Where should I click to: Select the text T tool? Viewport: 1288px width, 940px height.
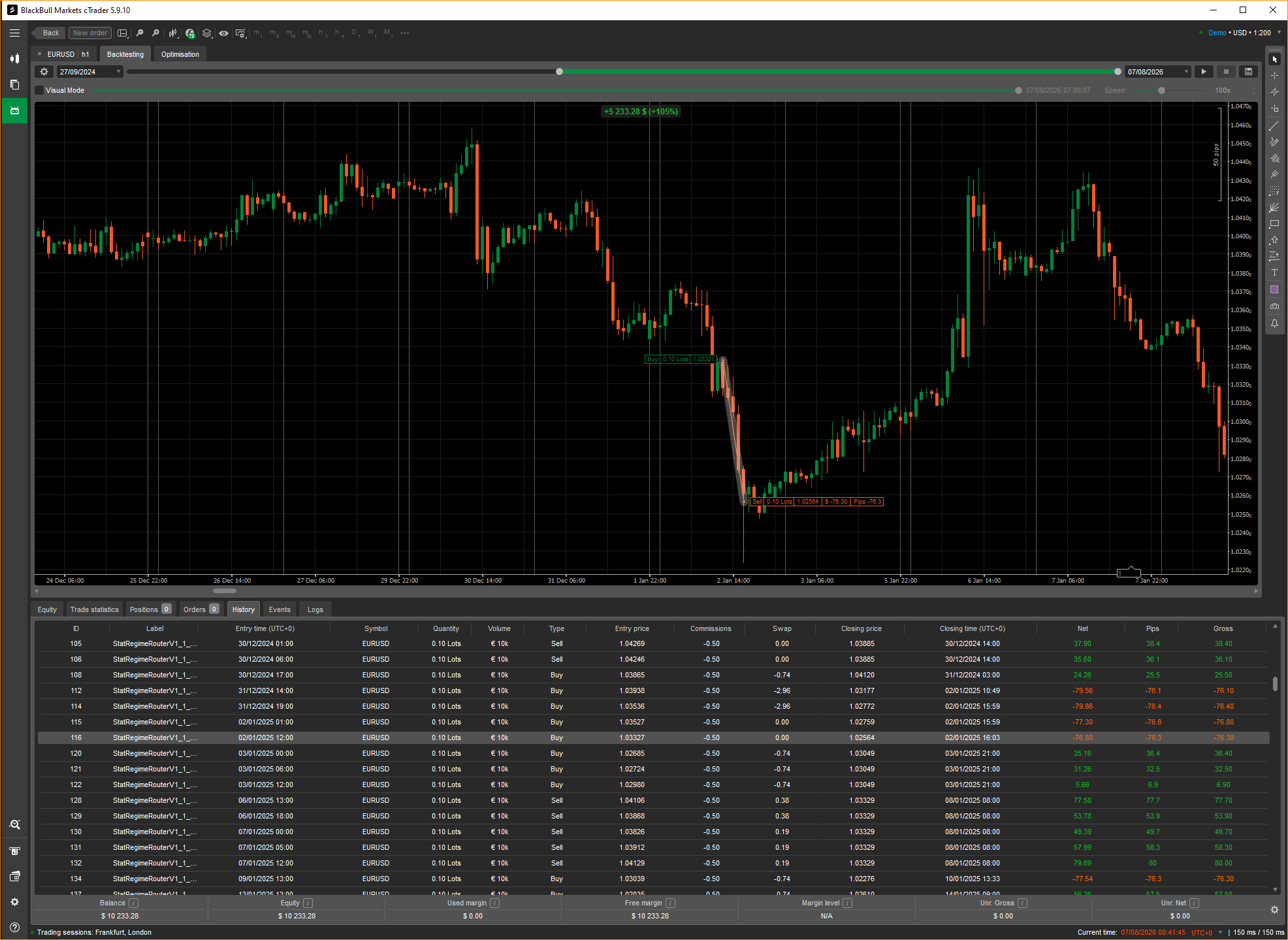1274,273
